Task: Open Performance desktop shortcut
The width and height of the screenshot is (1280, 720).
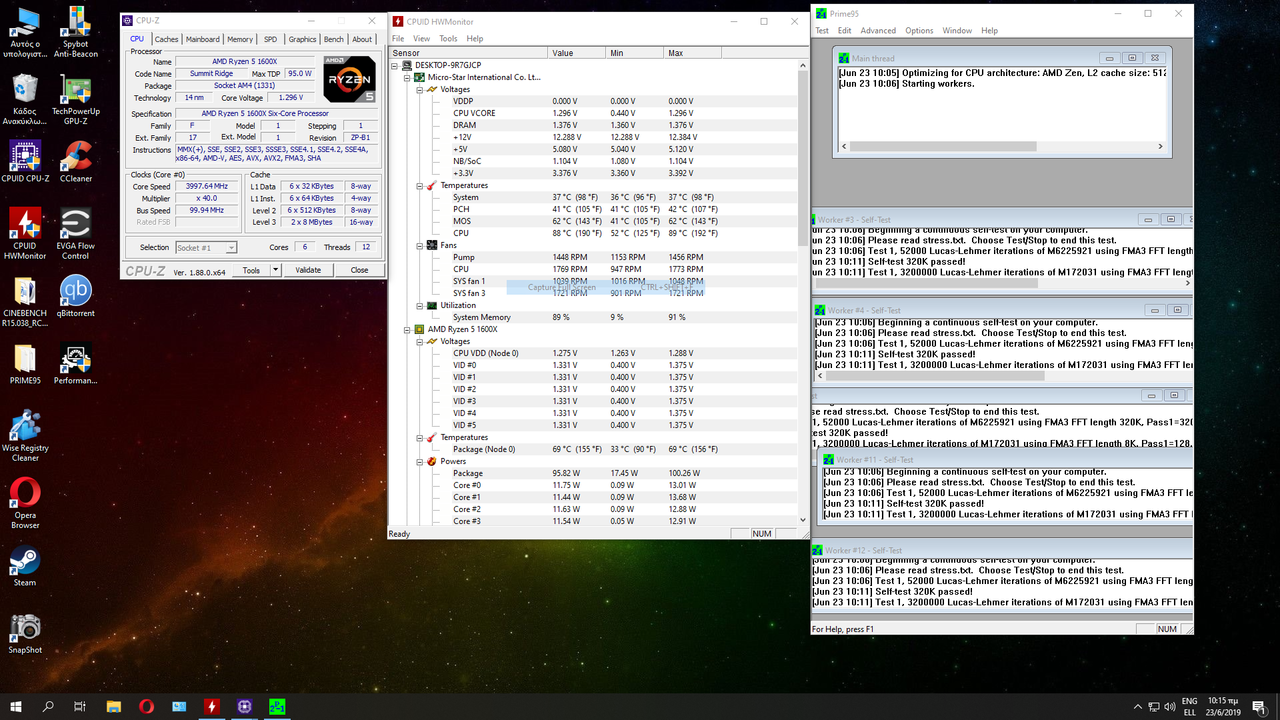Action: [x=75, y=364]
